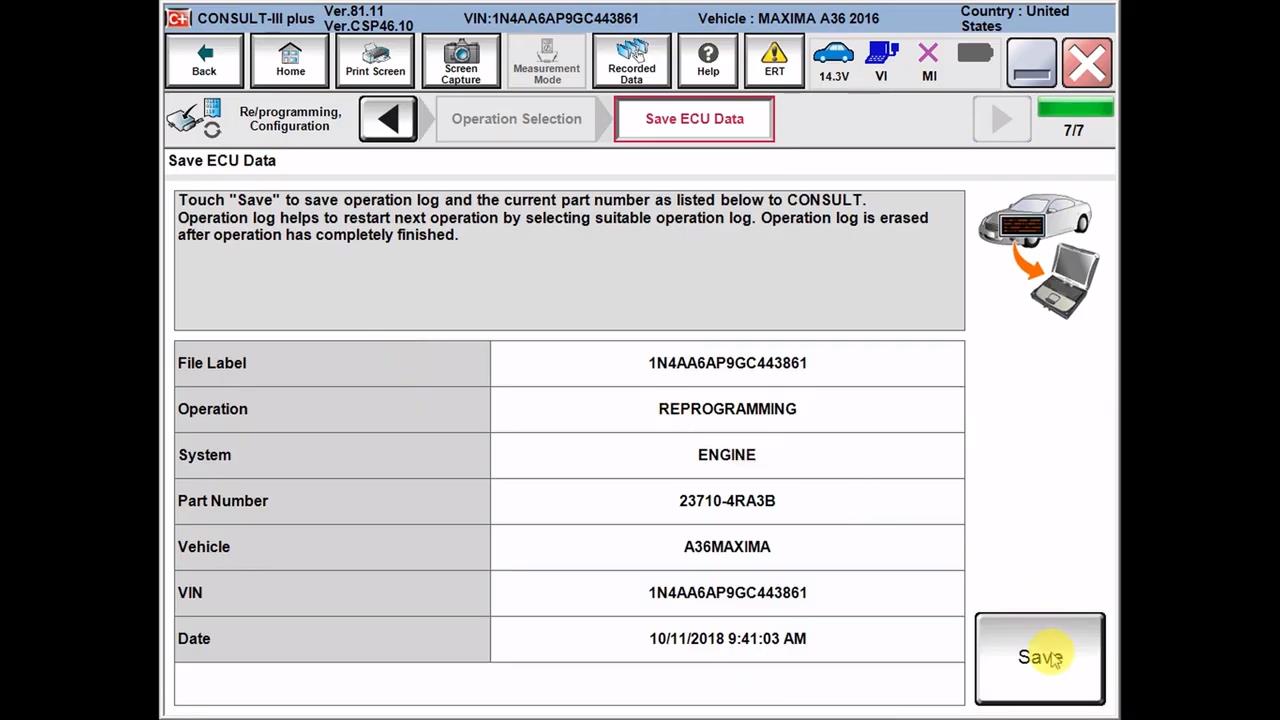Check the 14.3V vehicle battery indicator
The height and width of the screenshot is (720, 1280).
point(833,62)
